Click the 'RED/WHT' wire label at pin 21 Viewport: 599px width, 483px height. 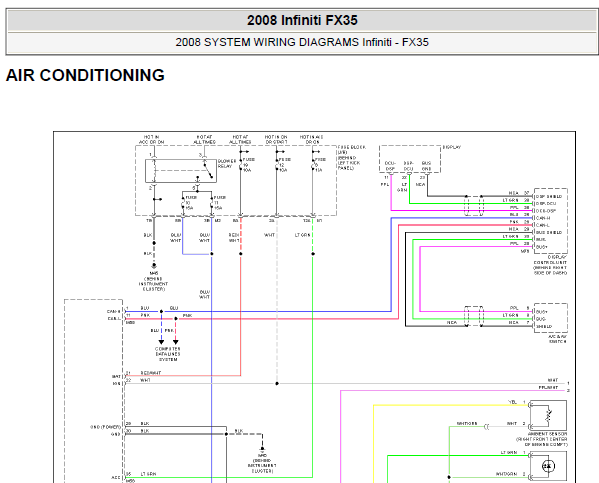(151, 373)
